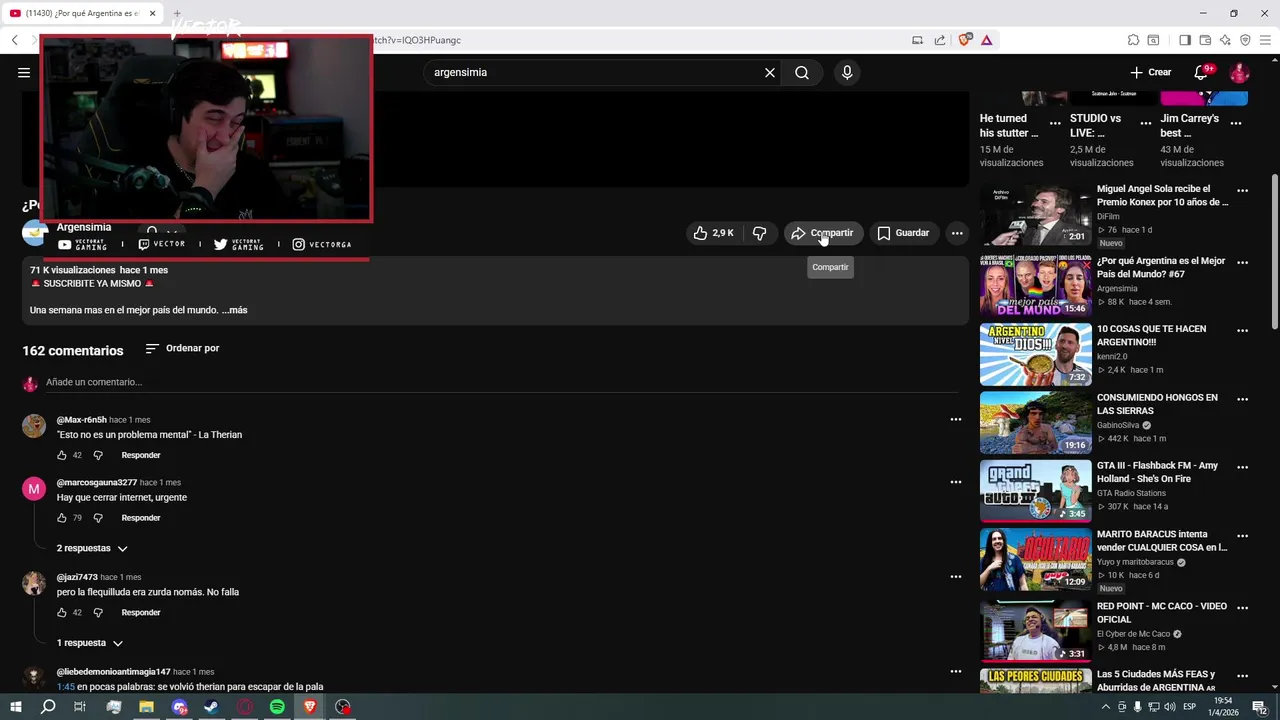Open options for MARITO BARACUS video

(x=1242, y=535)
